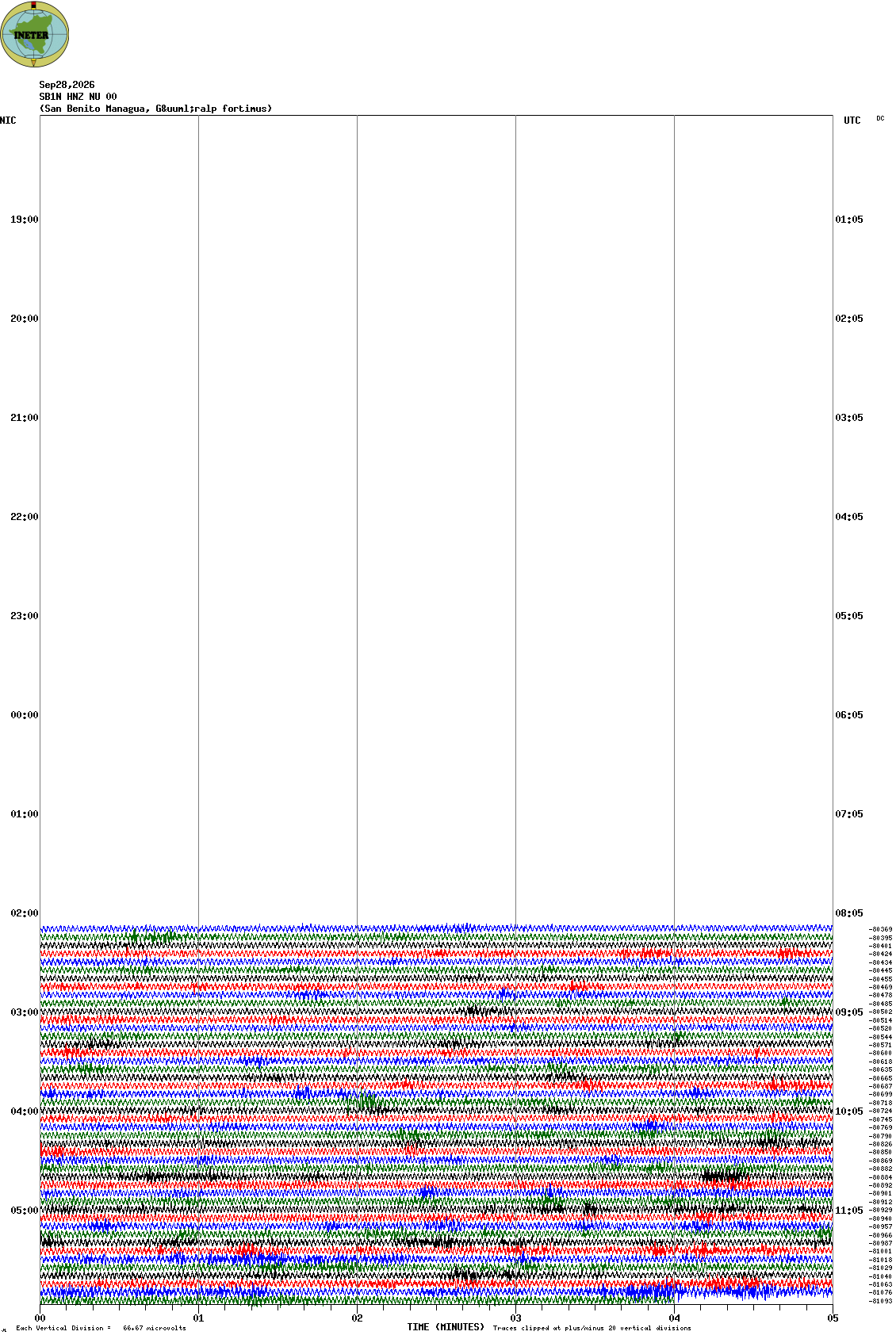Click the UTC axis header
The image size is (896, 1339).
click(852, 121)
